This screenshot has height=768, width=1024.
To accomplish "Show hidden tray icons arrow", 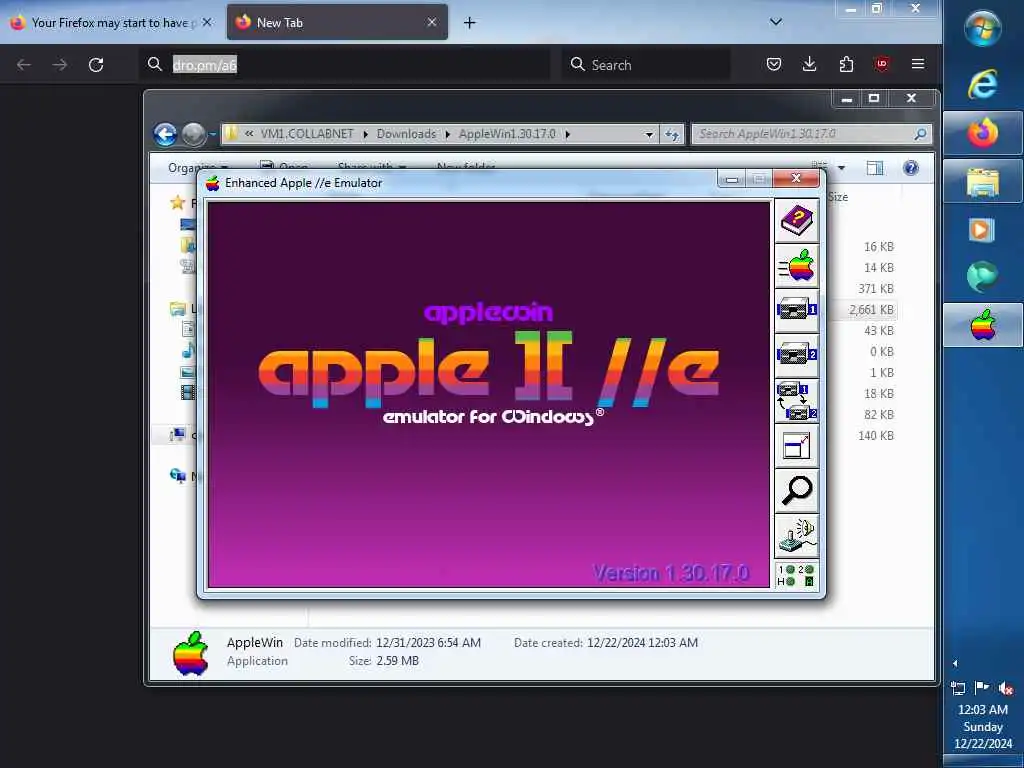I will (x=955, y=664).
